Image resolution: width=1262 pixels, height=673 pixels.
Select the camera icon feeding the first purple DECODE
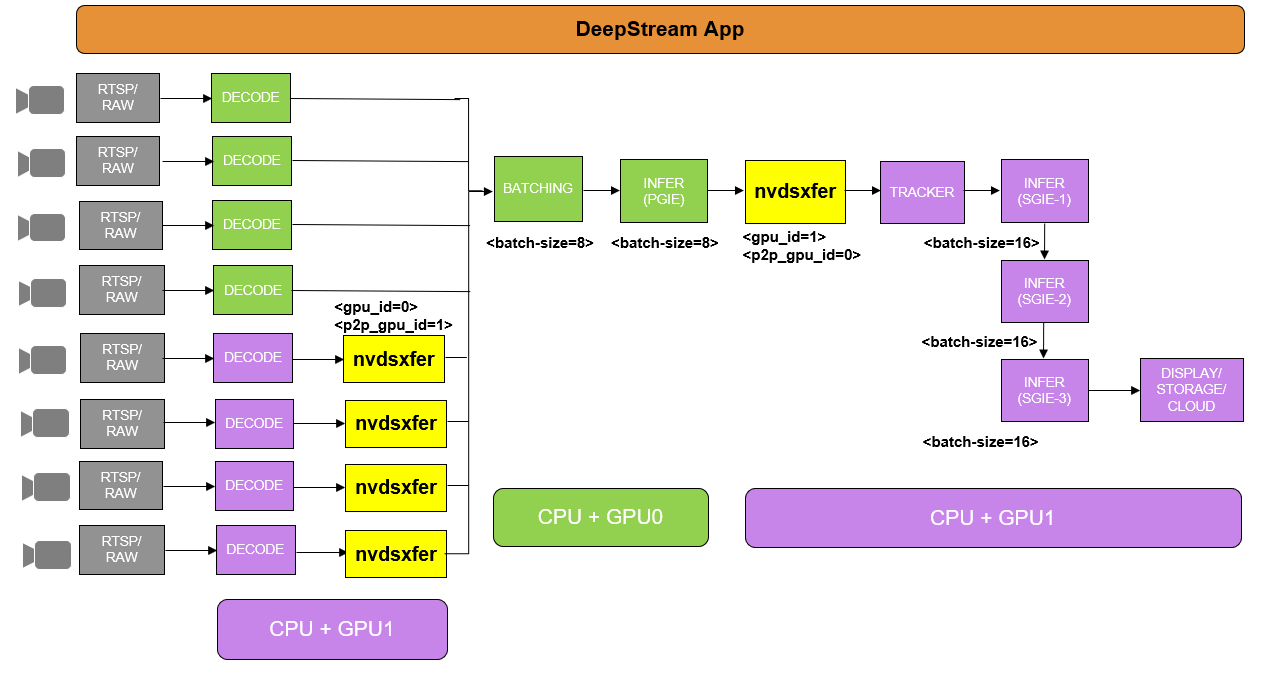[45, 360]
